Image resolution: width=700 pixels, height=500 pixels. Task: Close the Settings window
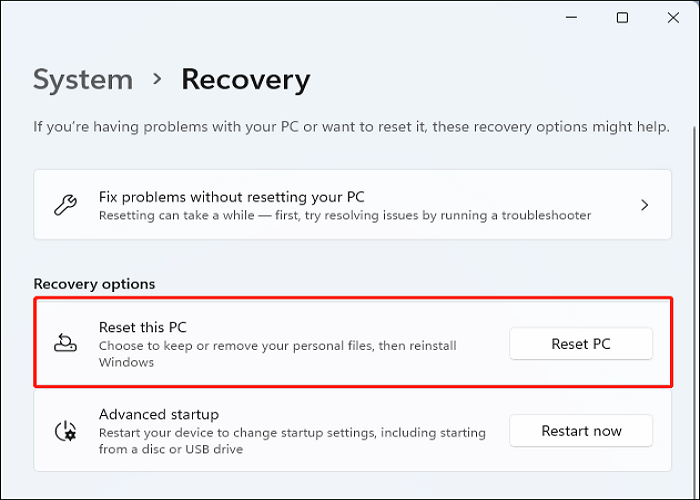(x=674, y=18)
